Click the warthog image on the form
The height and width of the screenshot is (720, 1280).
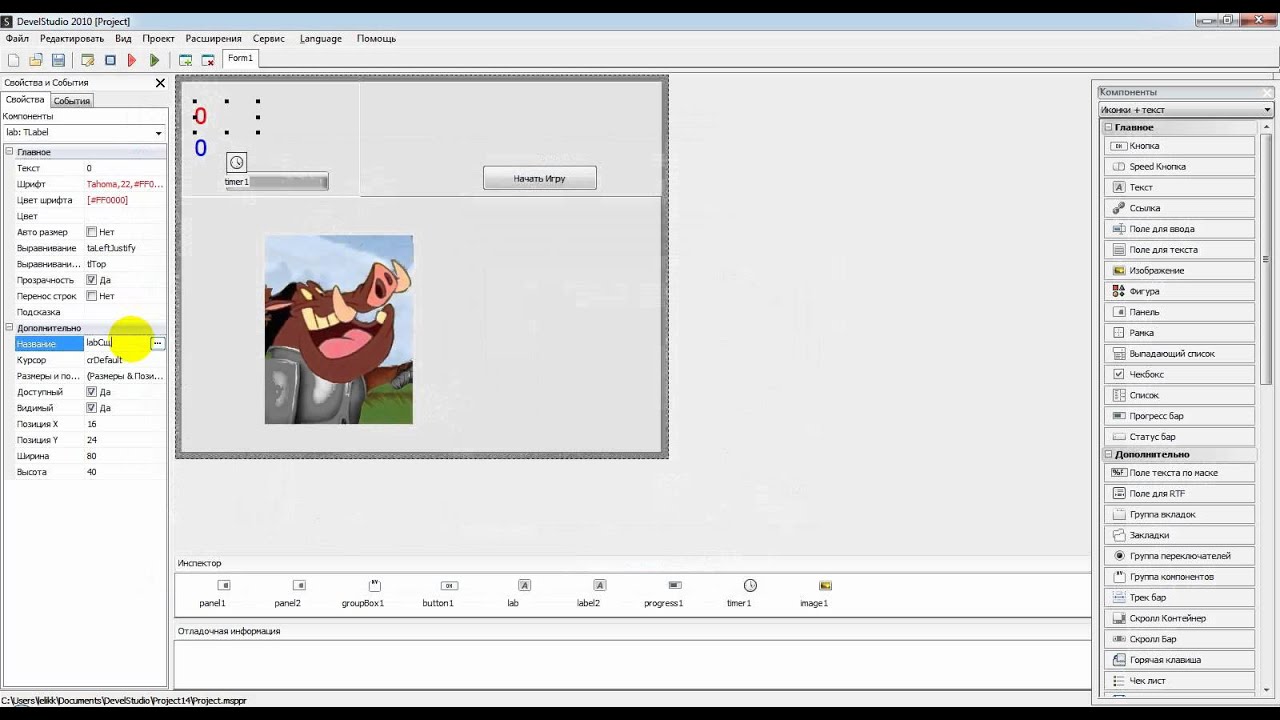(x=339, y=330)
